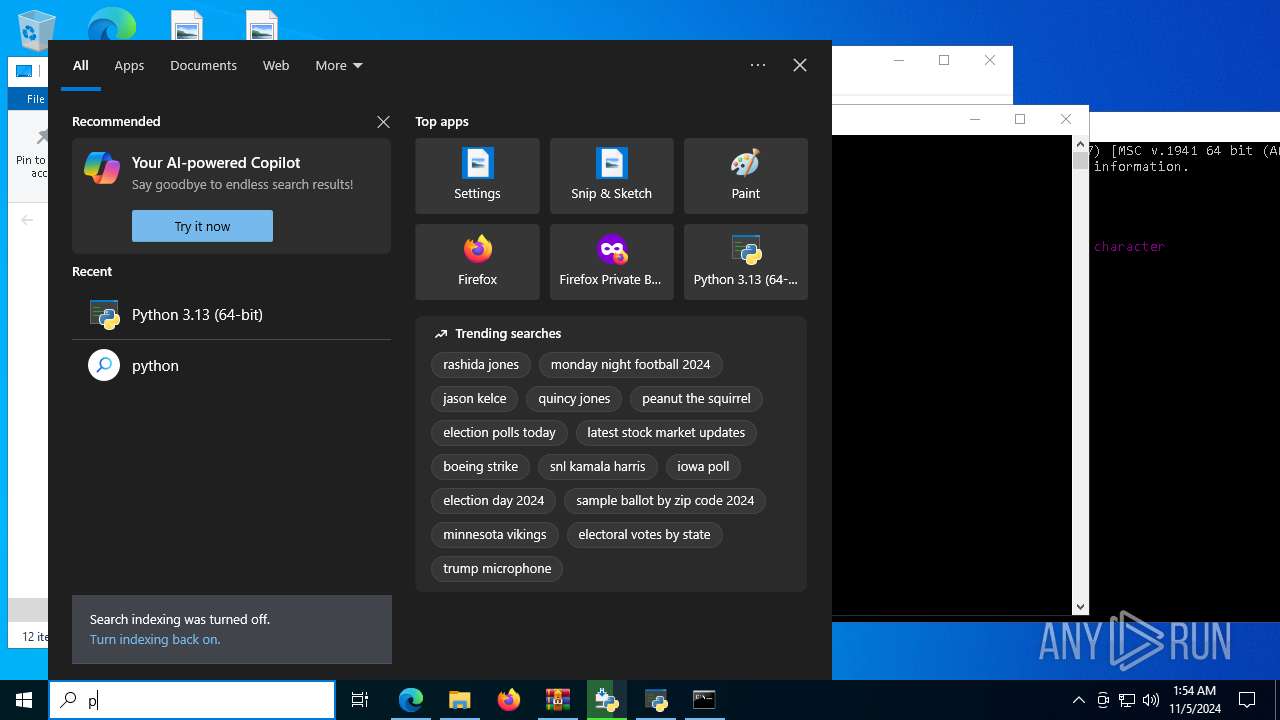
Task: Open search options ellipsis menu
Action: 758,65
